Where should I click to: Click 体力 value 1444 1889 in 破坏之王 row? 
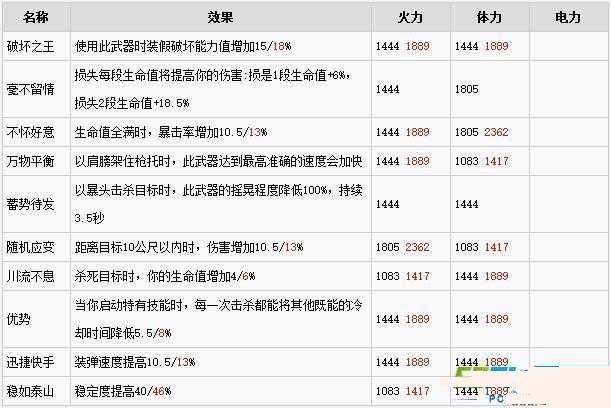pyautogui.click(x=482, y=46)
